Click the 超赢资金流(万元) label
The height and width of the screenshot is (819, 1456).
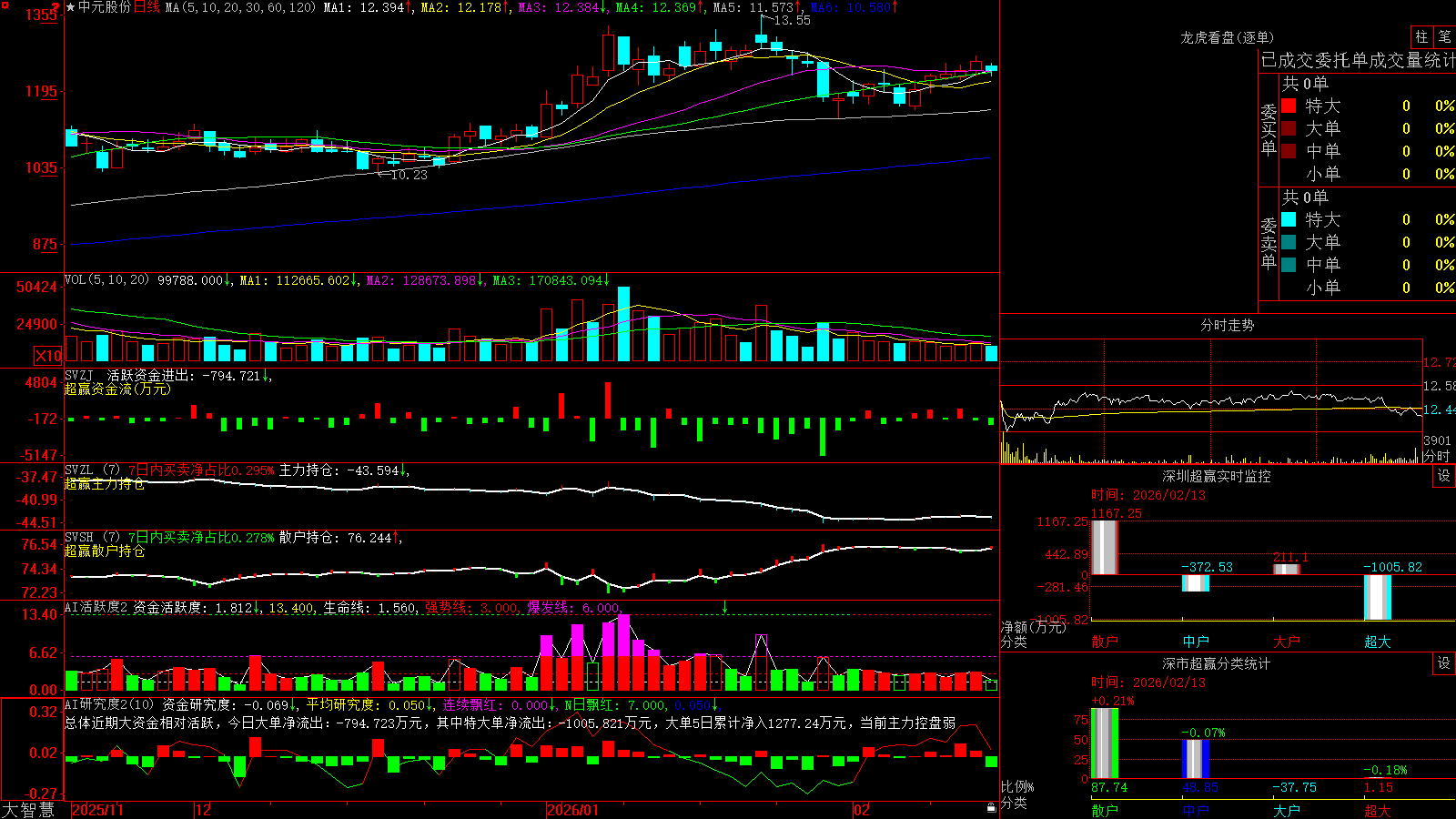click(117, 389)
